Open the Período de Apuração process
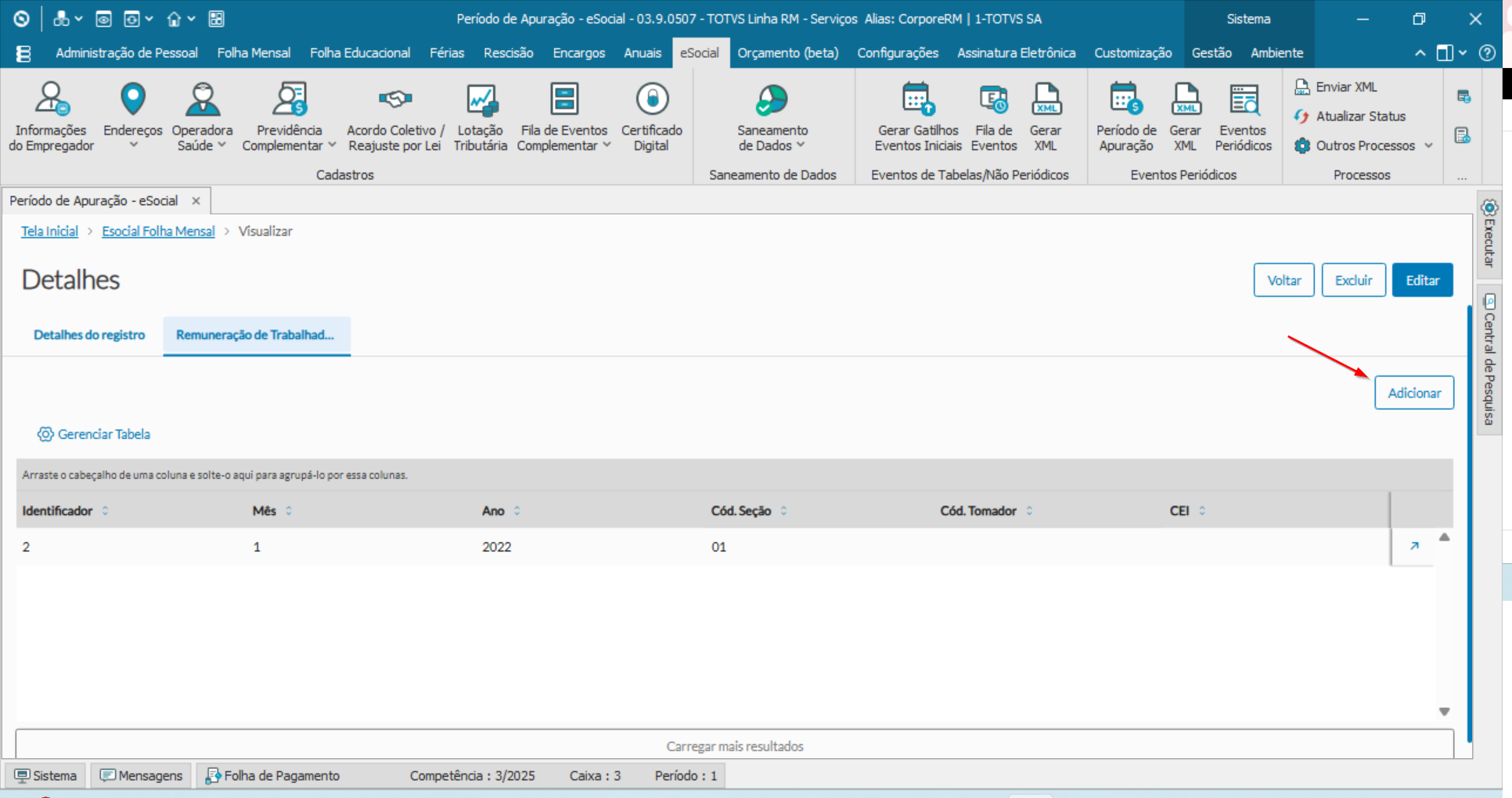1512x798 pixels. [x=1125, y=116]
